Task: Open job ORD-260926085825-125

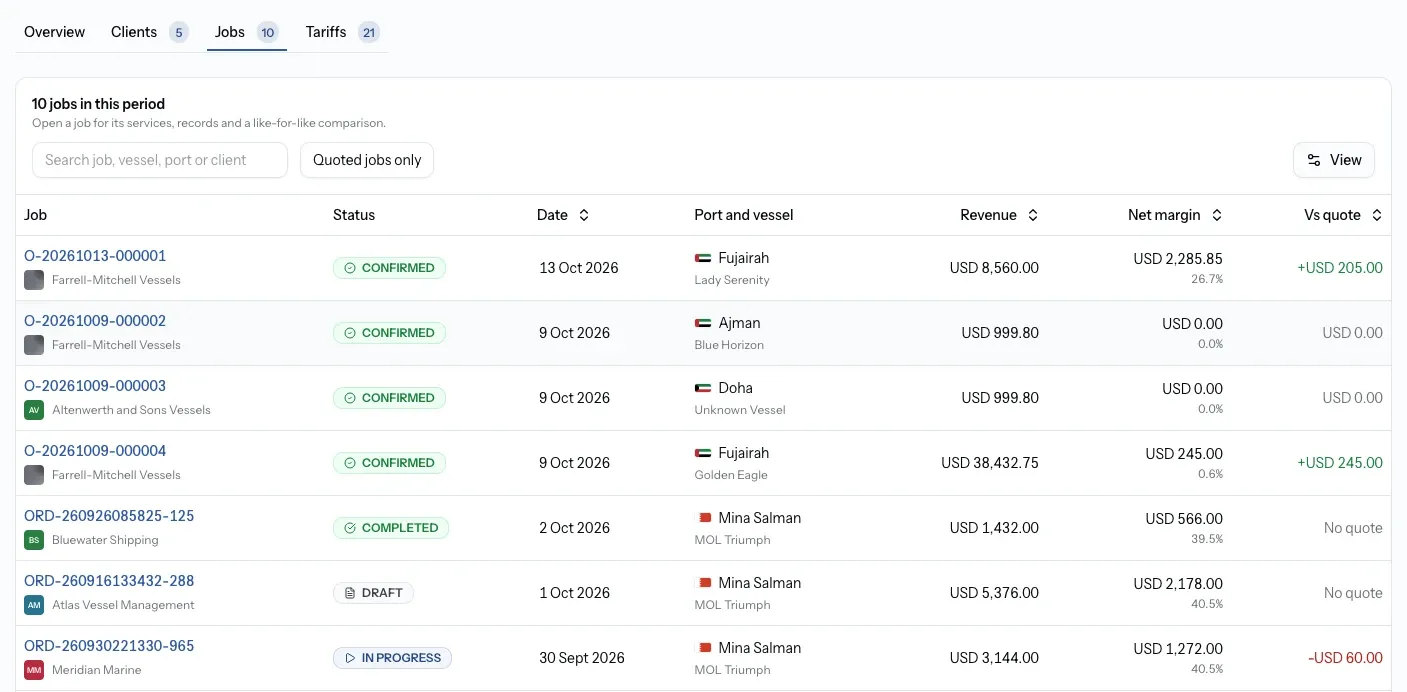Action: coord(109,516)
